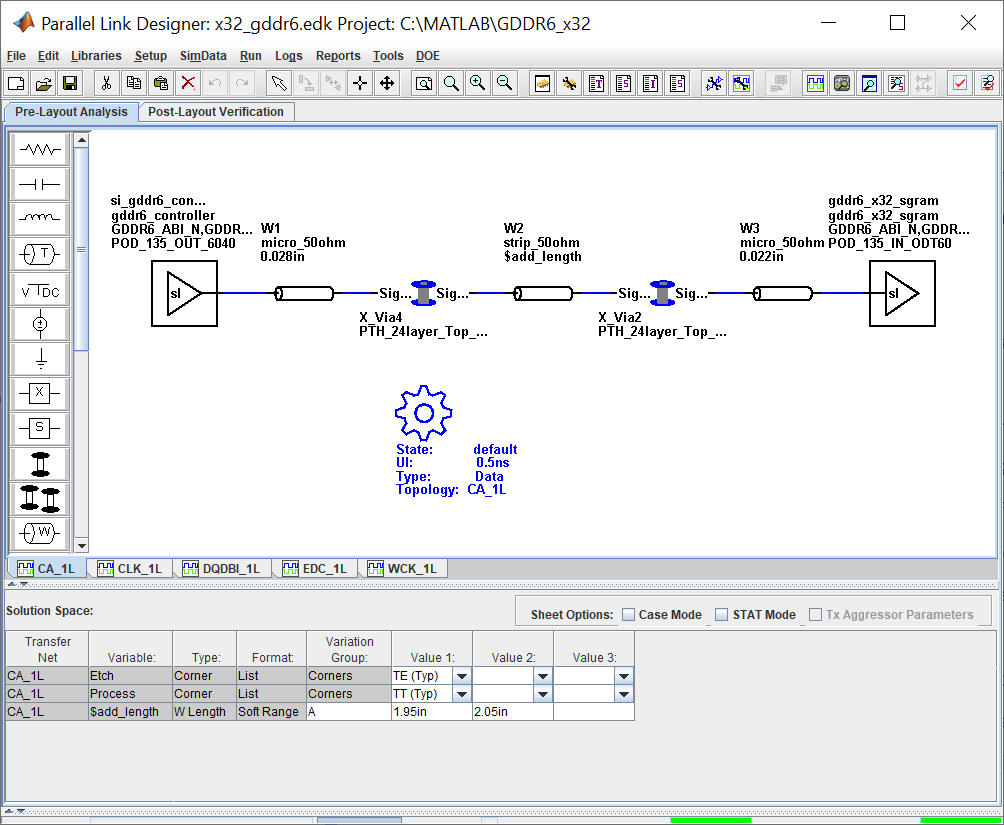
Task: Click the new sheet toolbar icon
Action: (16, 83)
